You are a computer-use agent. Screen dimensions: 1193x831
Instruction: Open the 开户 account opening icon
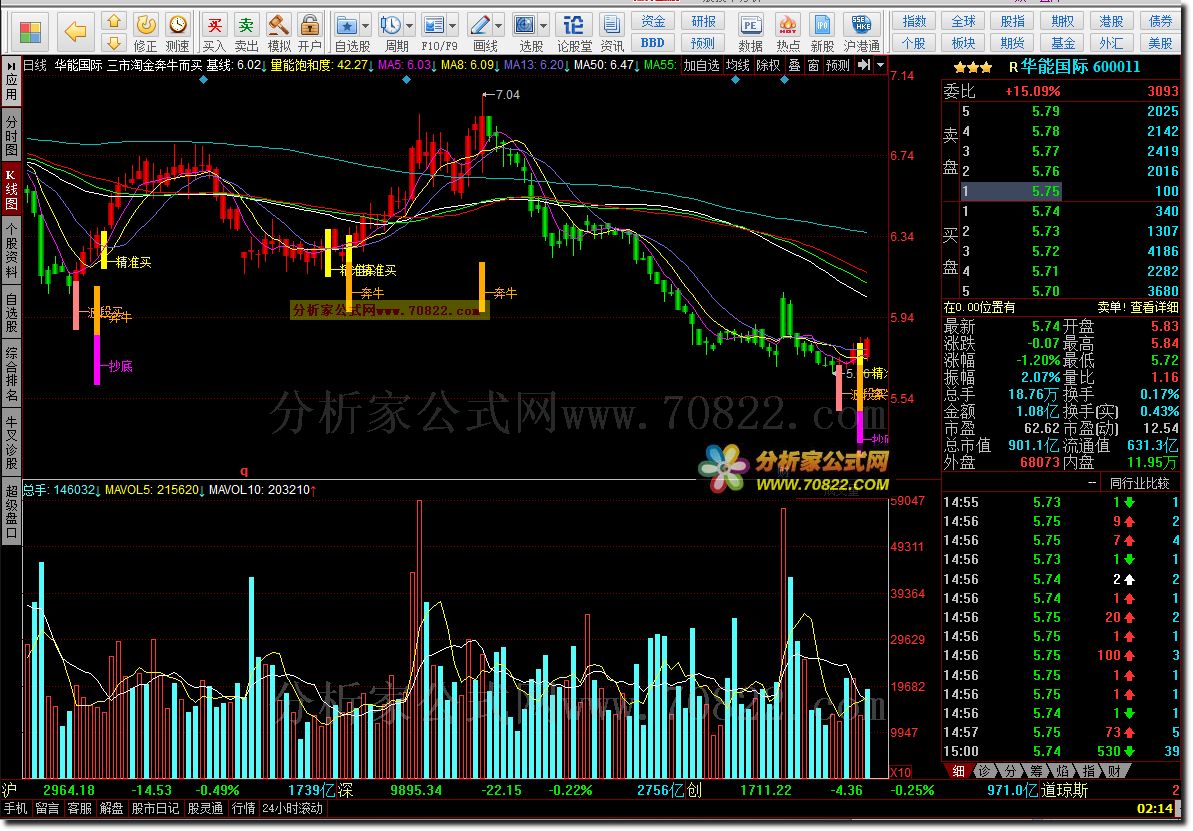310,33
